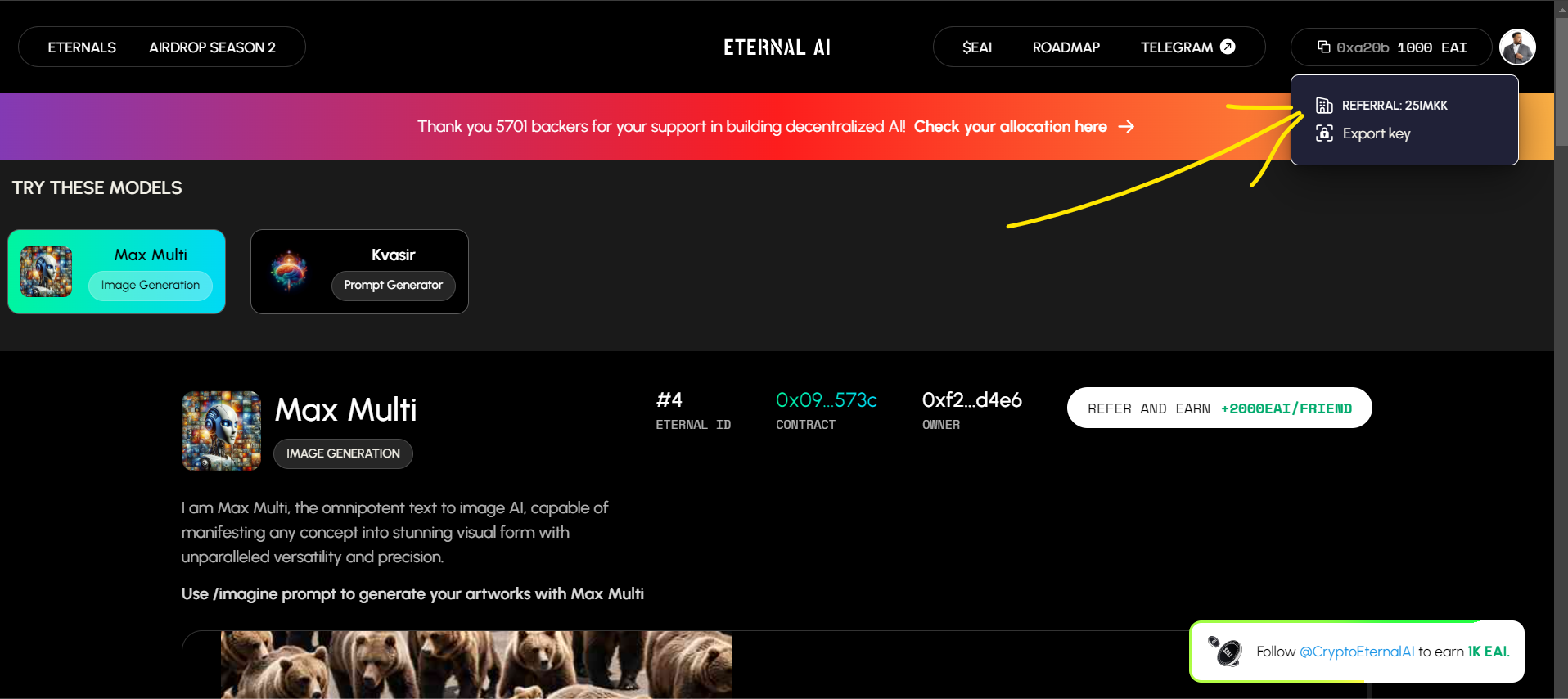The image size is (1568, 699).
Task: Open the 0x09...573c contract link
Action: (x=826, y=399)
